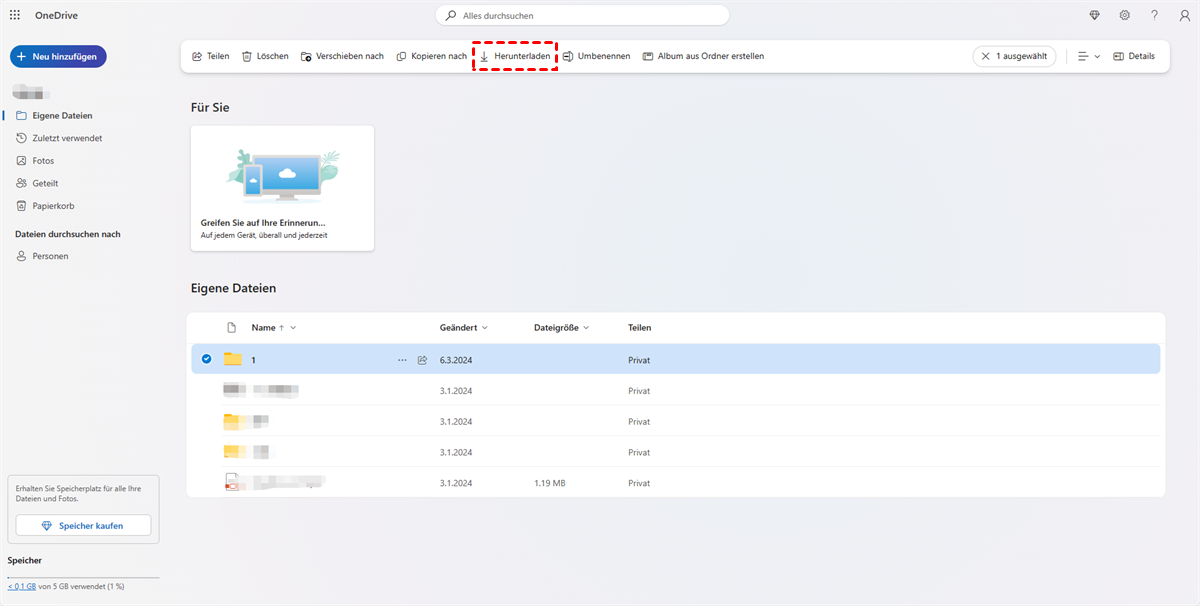Click Album aus Ordner erstellen

703,57
